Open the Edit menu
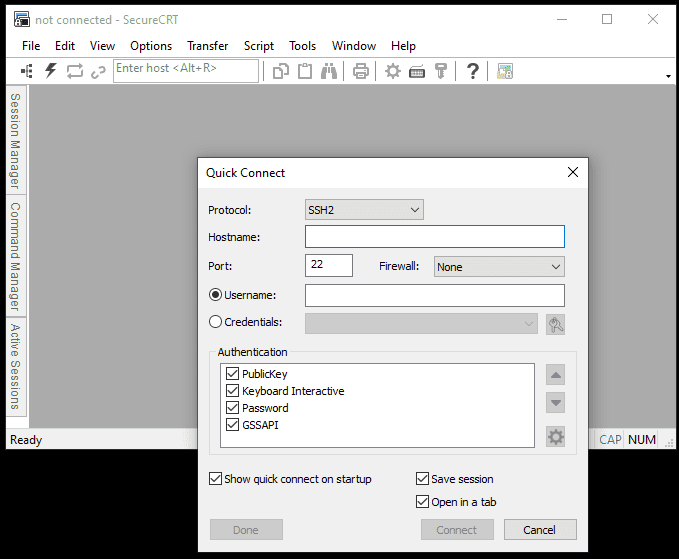Screen dimensions: 679x559 65,46
